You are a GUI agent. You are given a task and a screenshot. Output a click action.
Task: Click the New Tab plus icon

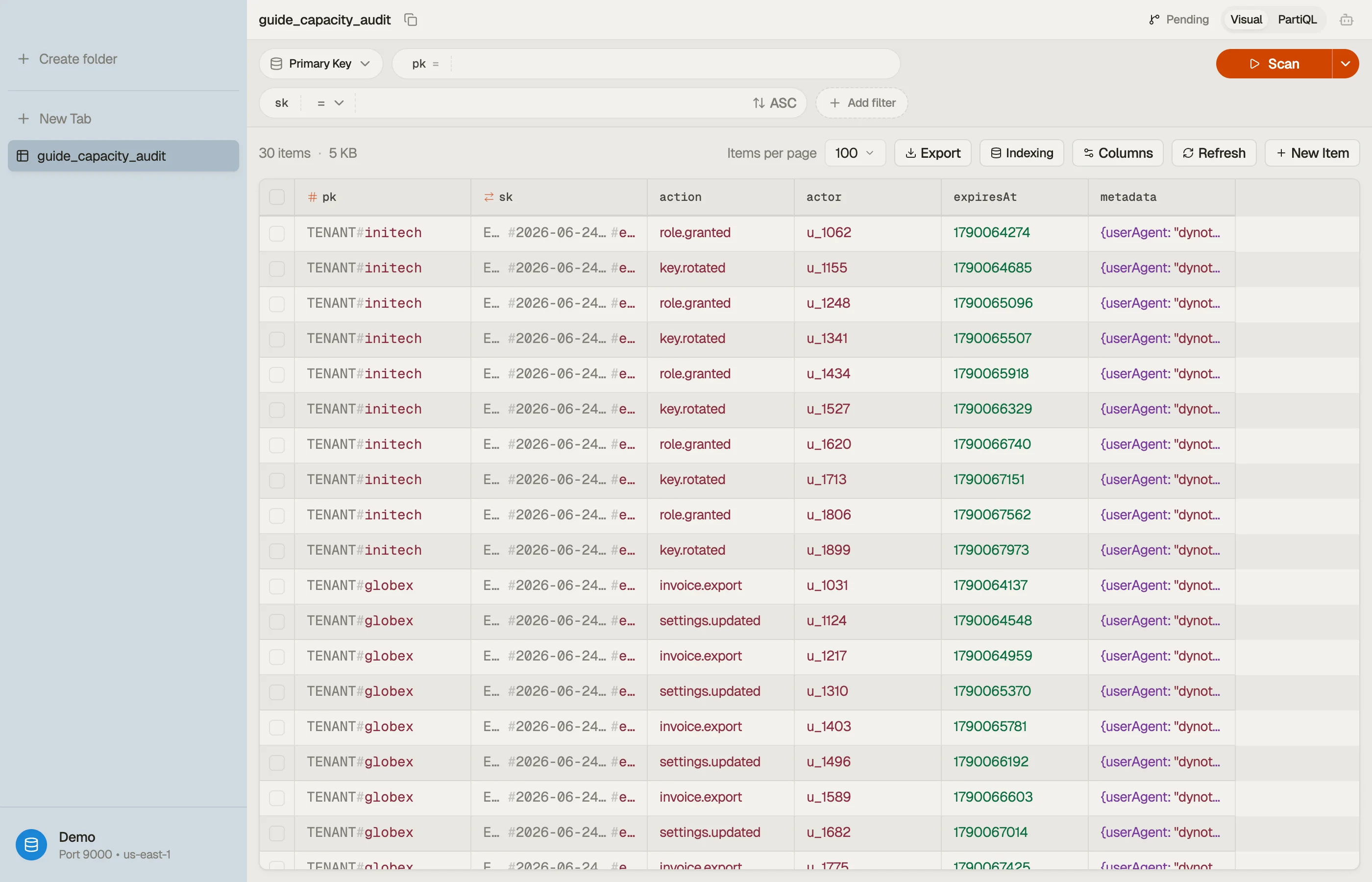(x=24, y=119)
